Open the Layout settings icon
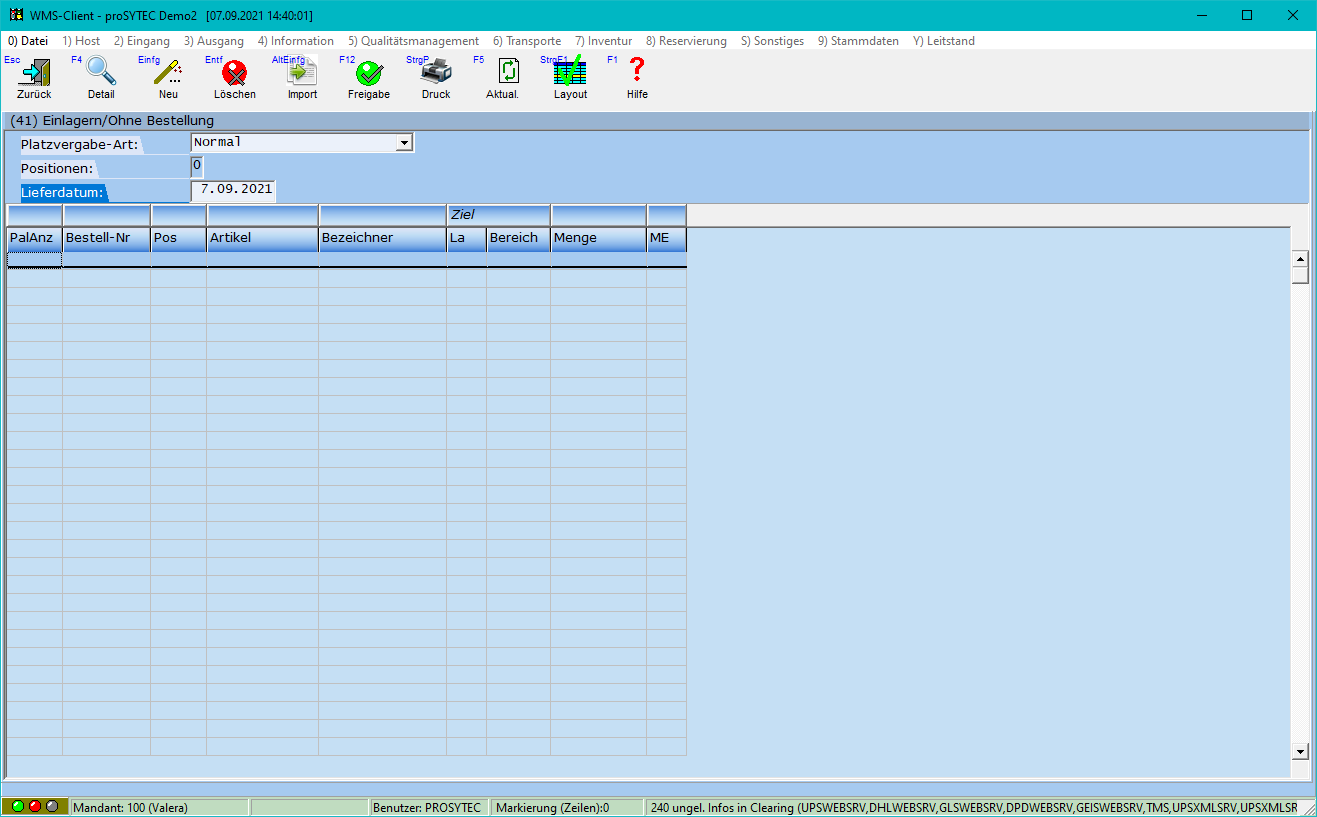This screenshot has width=1317, height=817. [570, 74]
